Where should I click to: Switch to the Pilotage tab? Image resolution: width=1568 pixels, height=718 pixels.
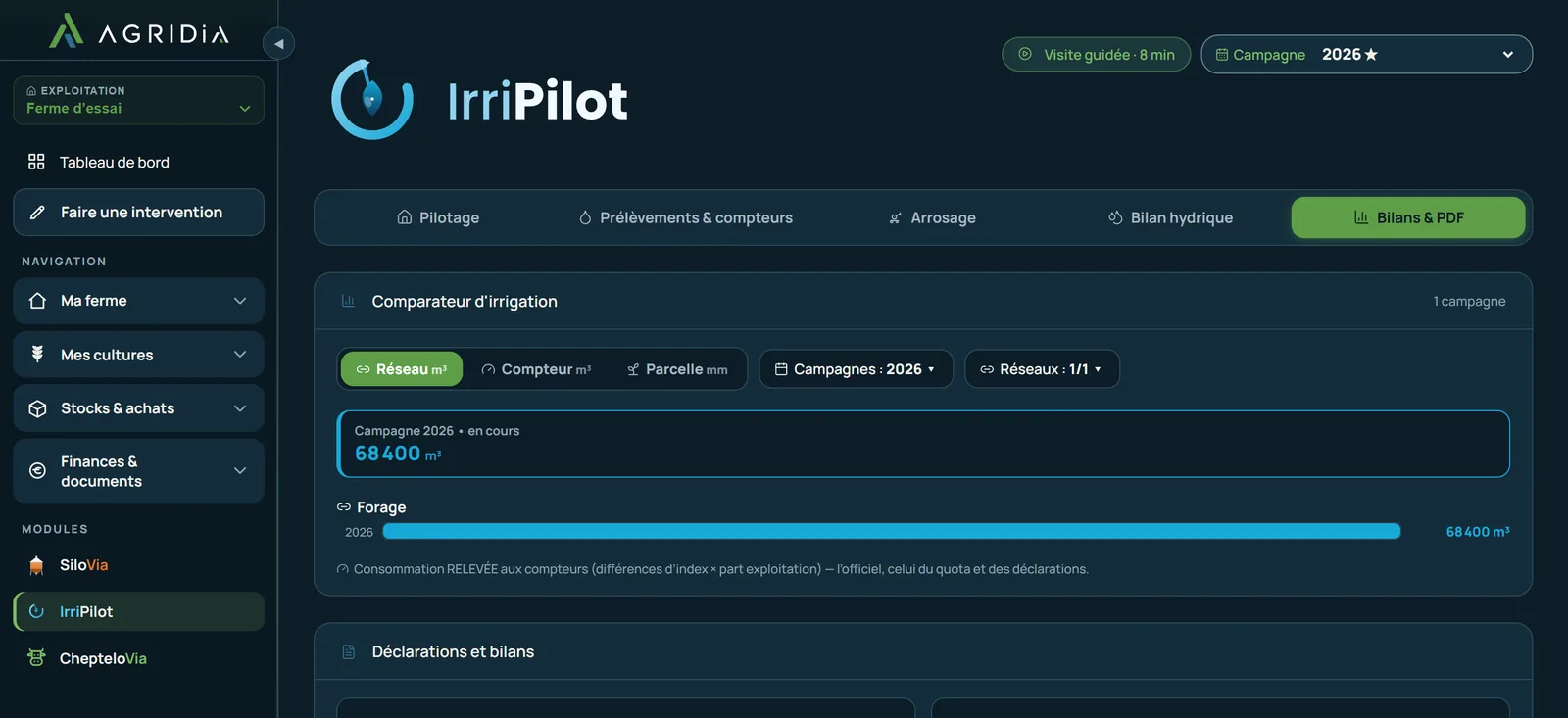[x=438, y=217]
